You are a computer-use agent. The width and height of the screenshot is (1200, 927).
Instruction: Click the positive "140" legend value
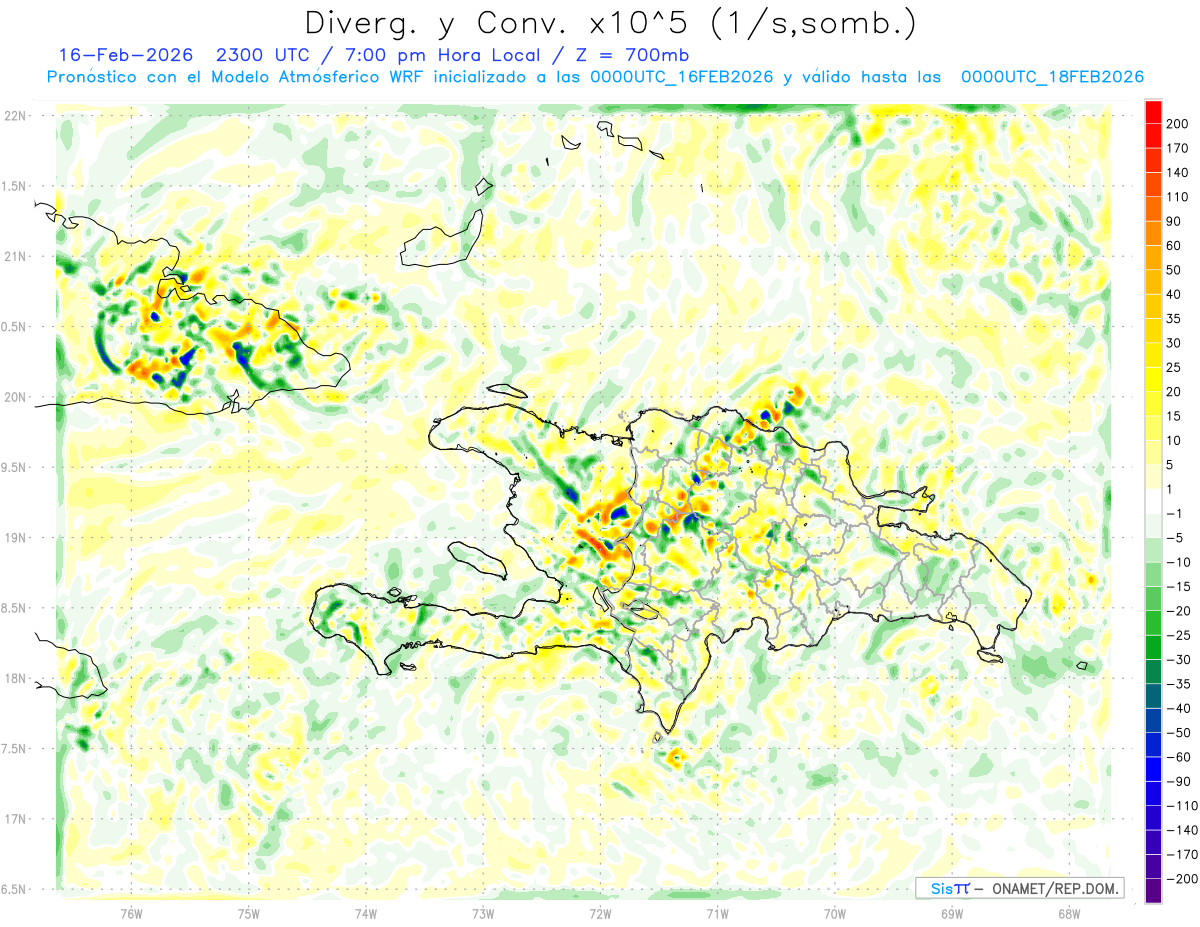click(1178, 172)
